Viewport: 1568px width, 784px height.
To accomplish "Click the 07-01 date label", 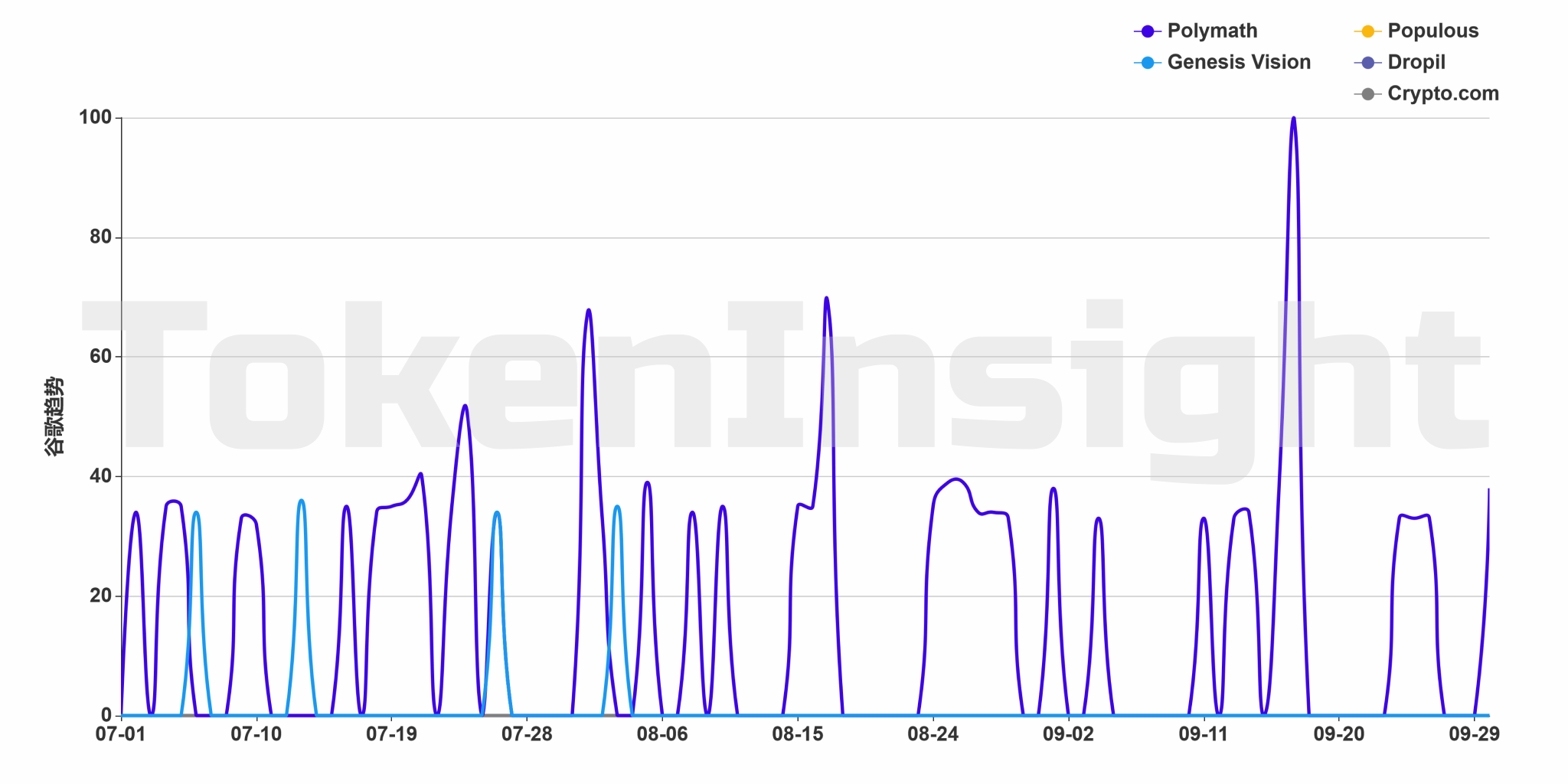I will (121, 734).
